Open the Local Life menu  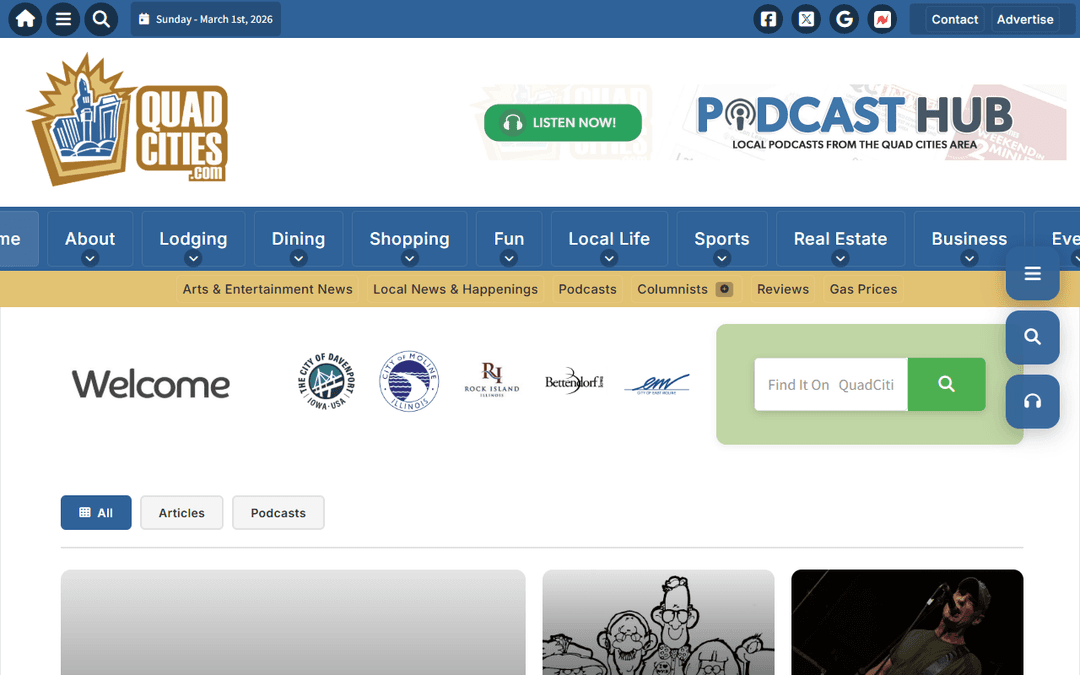point(609,239)
